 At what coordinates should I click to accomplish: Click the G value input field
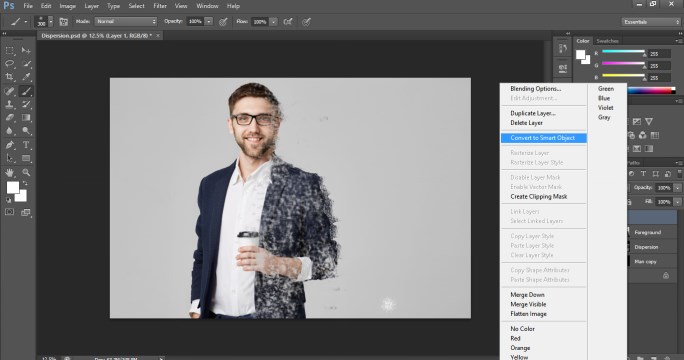[659, 66]
